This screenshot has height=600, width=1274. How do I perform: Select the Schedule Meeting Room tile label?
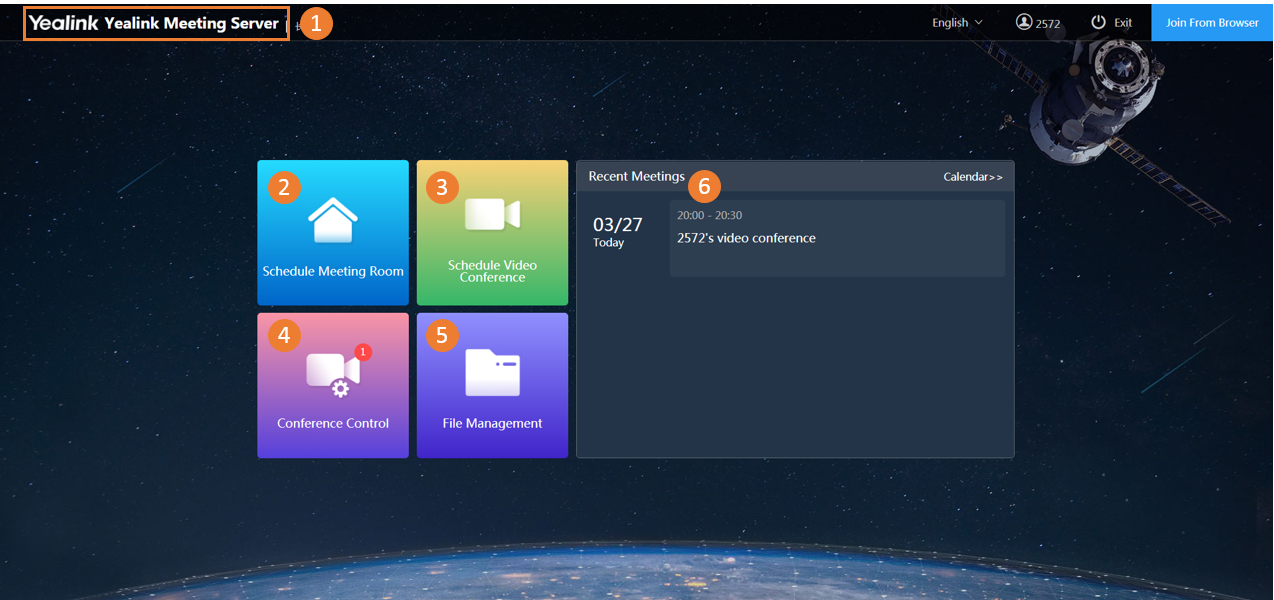pos(333,271)
